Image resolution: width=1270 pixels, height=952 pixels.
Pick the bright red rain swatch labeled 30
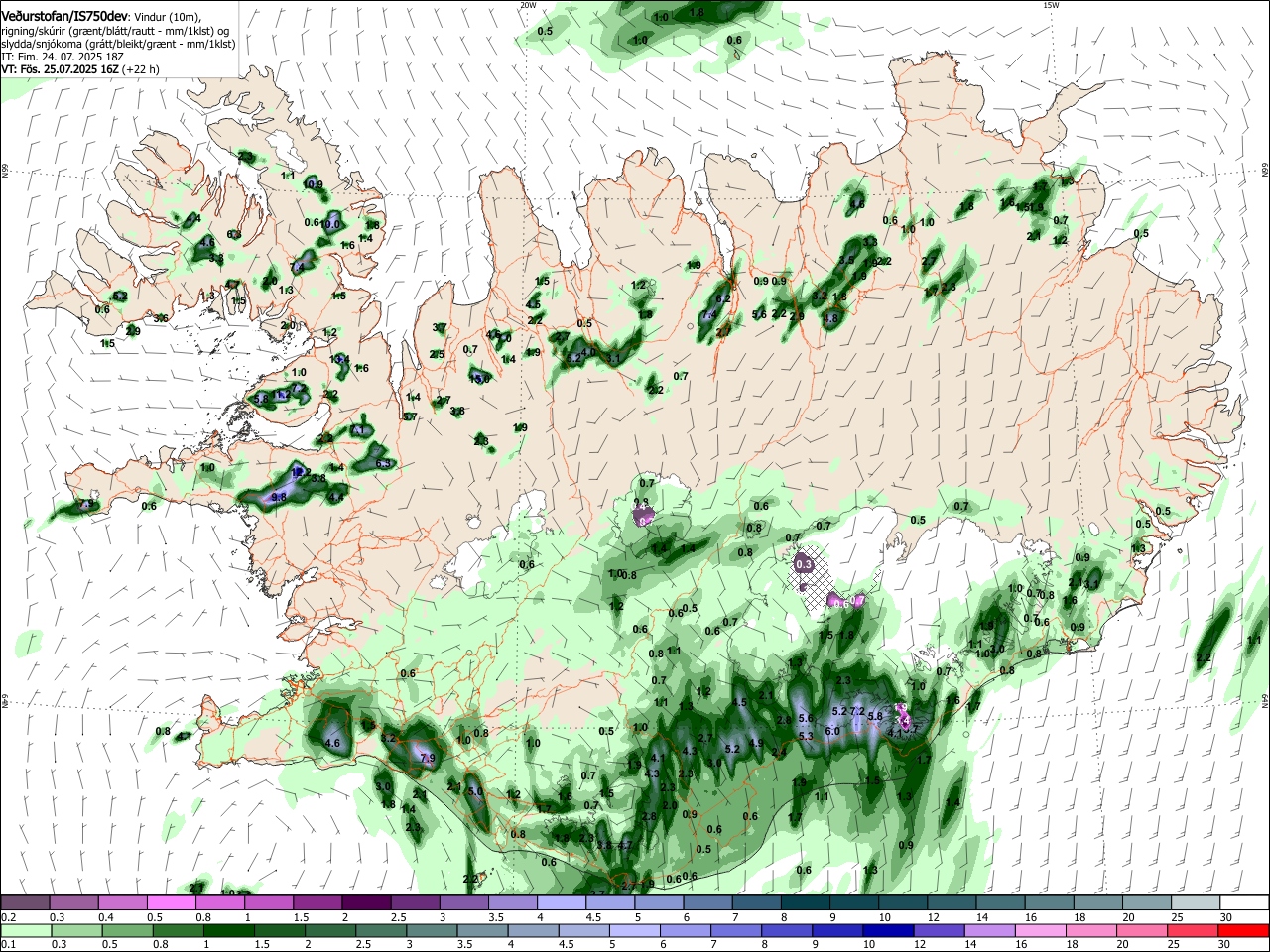click(x=1244, y=930)
